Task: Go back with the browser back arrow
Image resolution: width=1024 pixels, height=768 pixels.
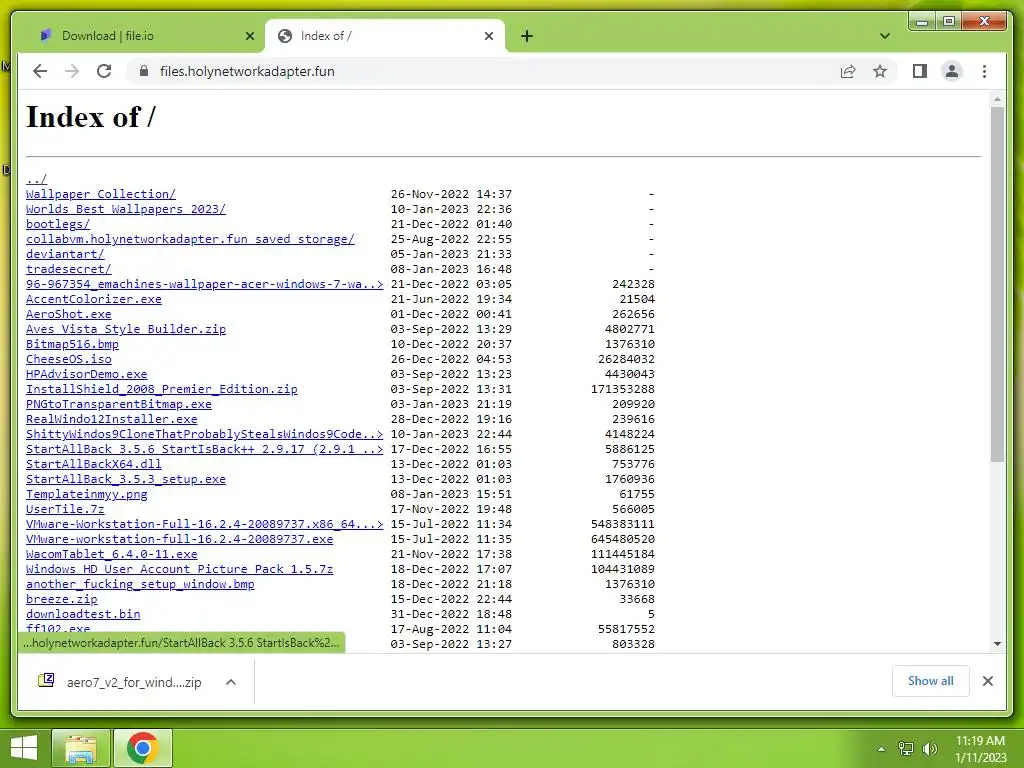Action: tap(40, 71)
